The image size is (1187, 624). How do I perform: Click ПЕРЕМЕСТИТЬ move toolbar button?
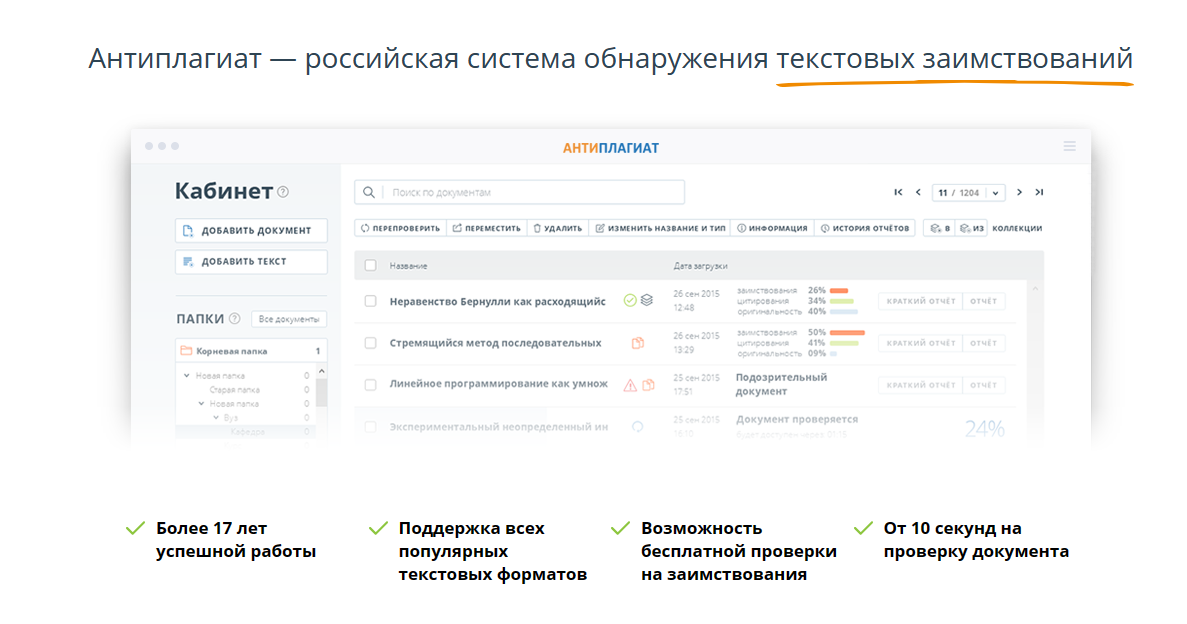pos(487,228)
